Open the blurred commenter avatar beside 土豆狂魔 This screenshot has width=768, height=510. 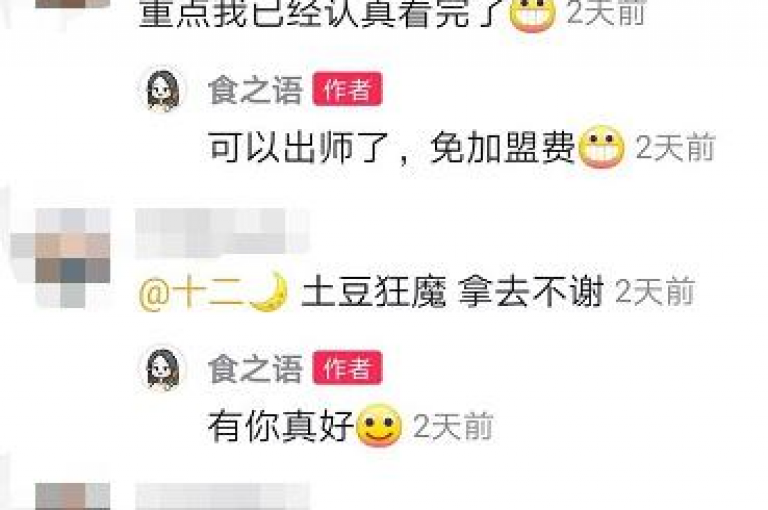(61, 258)
